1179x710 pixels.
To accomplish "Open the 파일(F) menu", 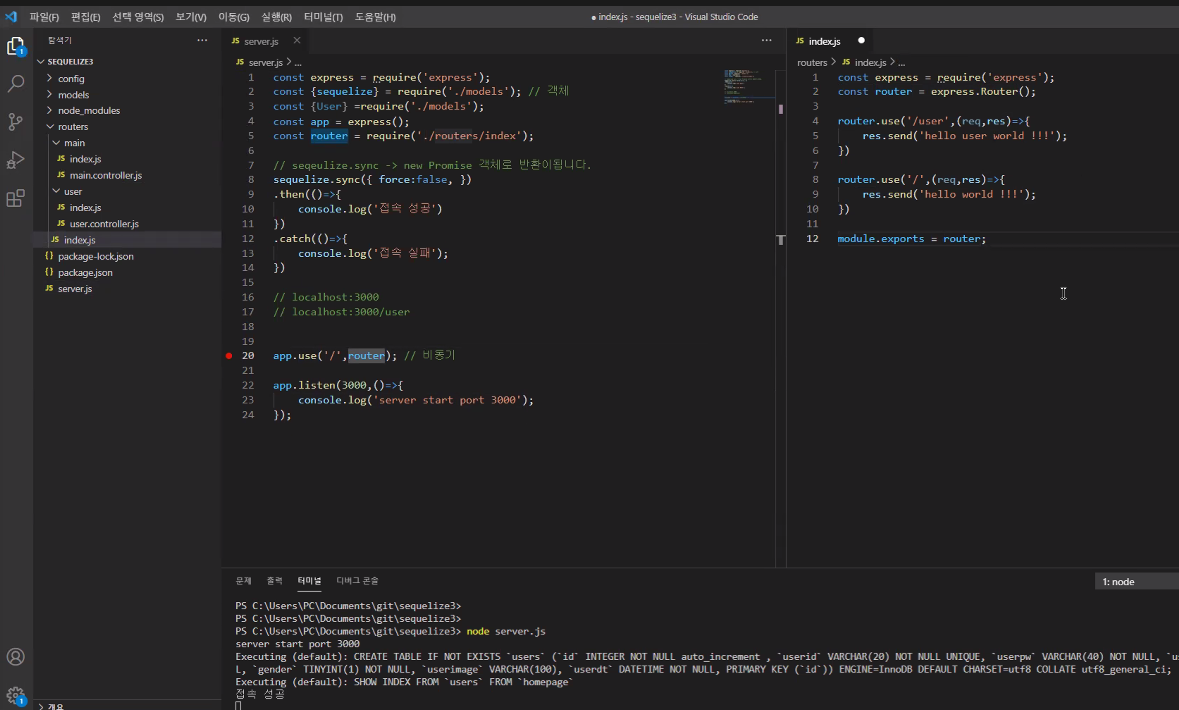I will (x=44, y=17).
